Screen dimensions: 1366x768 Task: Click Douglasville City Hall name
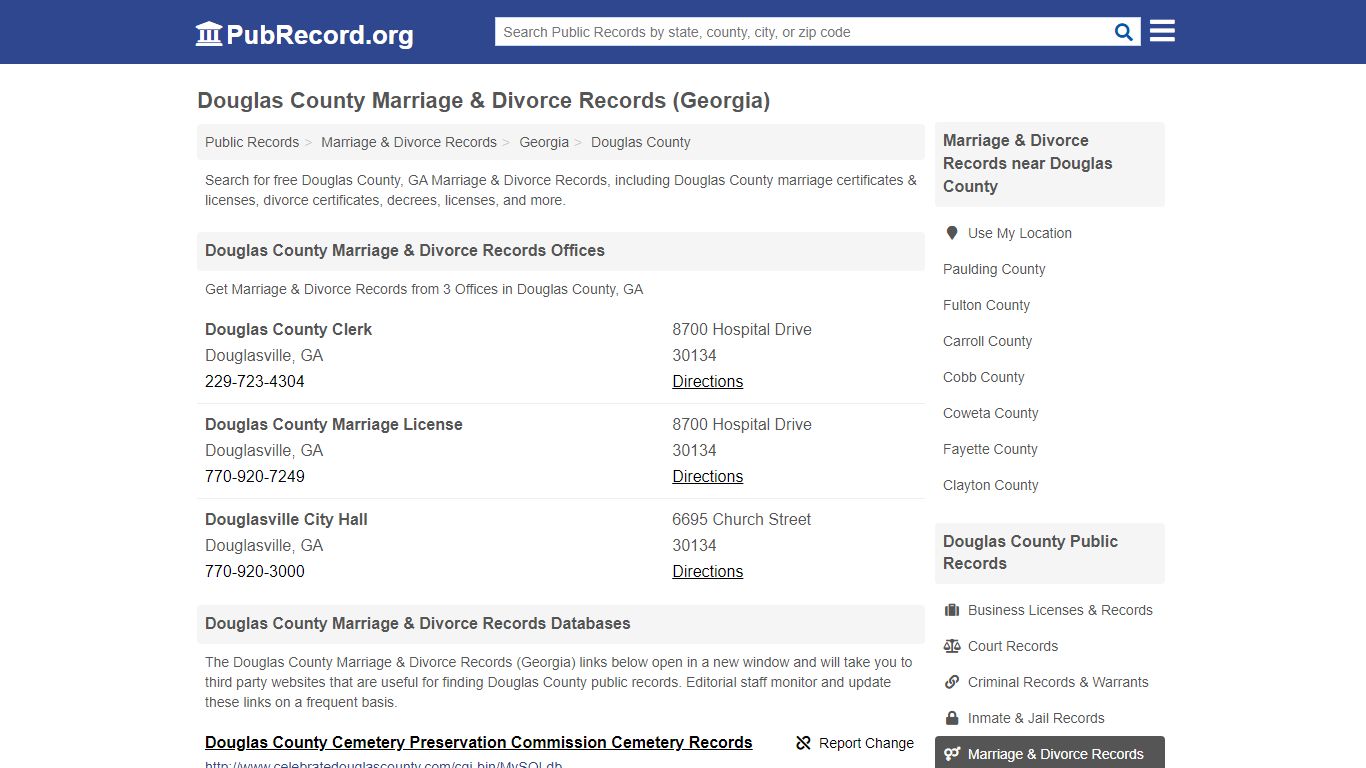pyautogui.click(x=286, y=519)
